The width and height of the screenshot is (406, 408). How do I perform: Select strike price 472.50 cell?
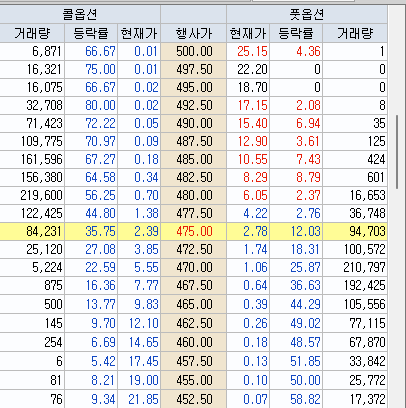(194, 250)
